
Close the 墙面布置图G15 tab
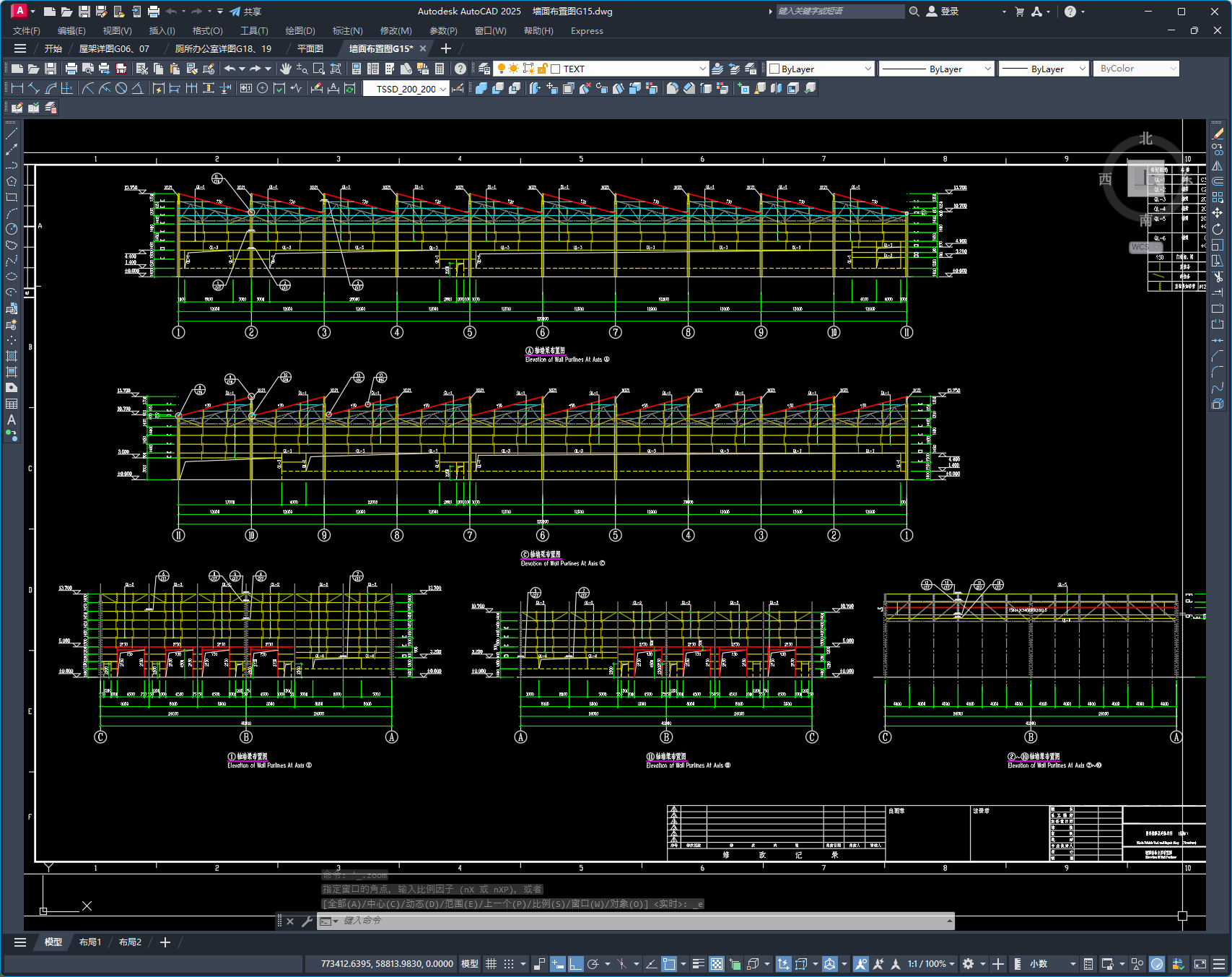click(x=423, y=48)
